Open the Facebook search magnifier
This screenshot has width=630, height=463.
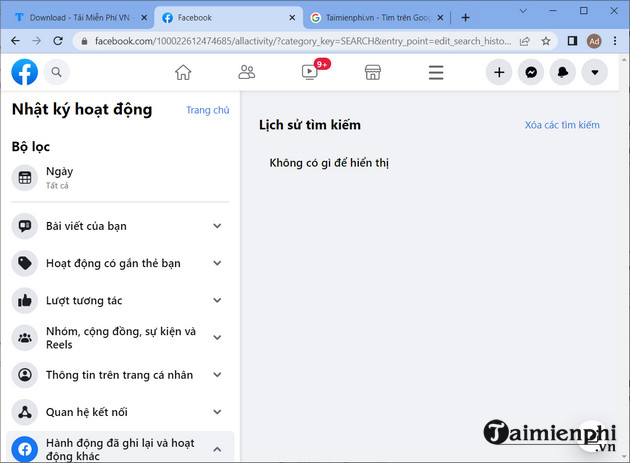[56, 72]
